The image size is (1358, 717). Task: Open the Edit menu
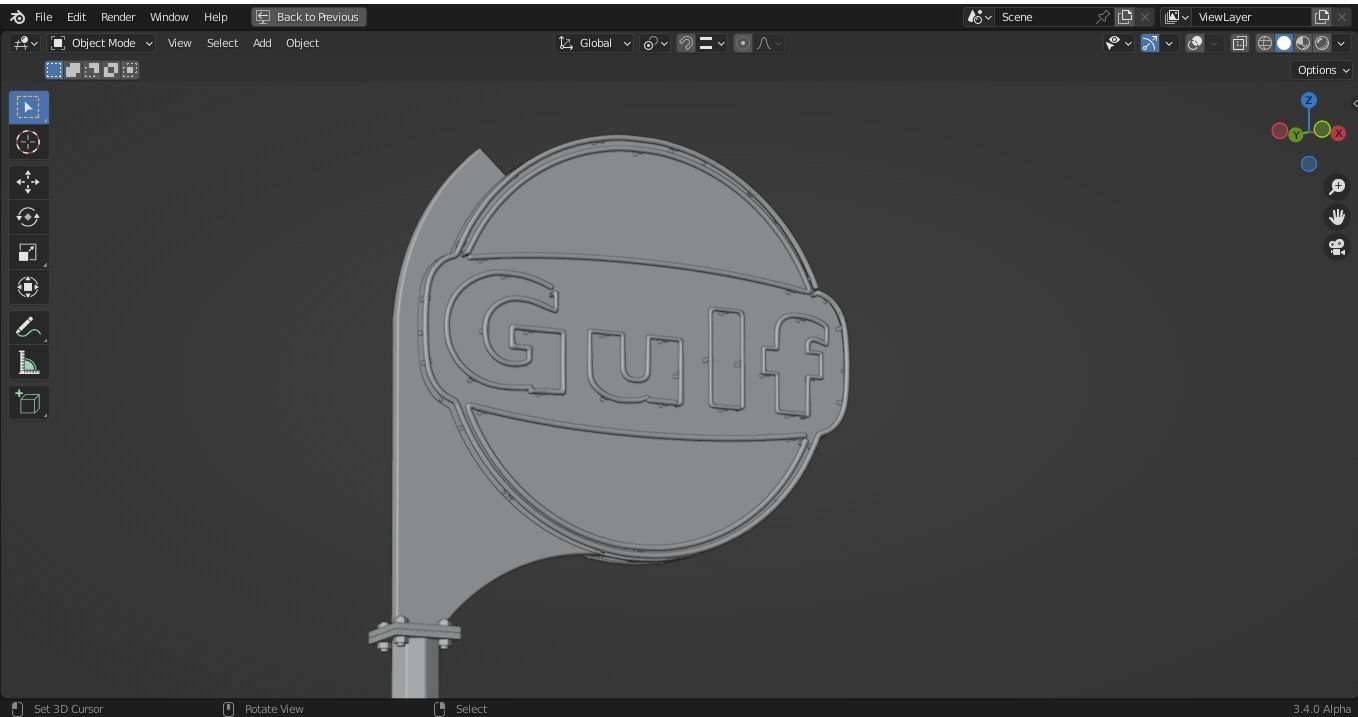tap(76, 17)
